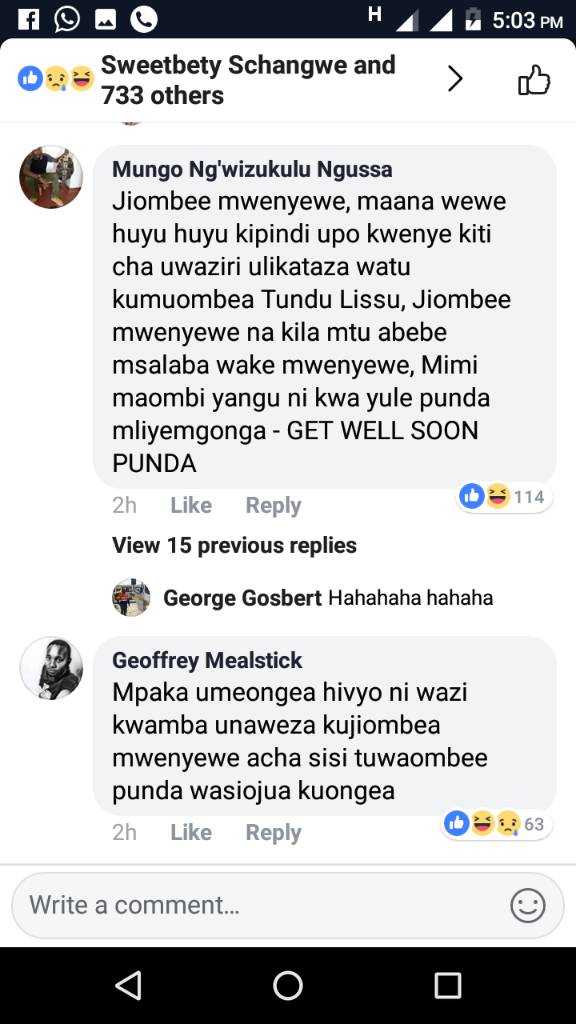576x1024 pixels.
Task: View the 114 reactions on Mungo's comment
Action: pos(503,497)
